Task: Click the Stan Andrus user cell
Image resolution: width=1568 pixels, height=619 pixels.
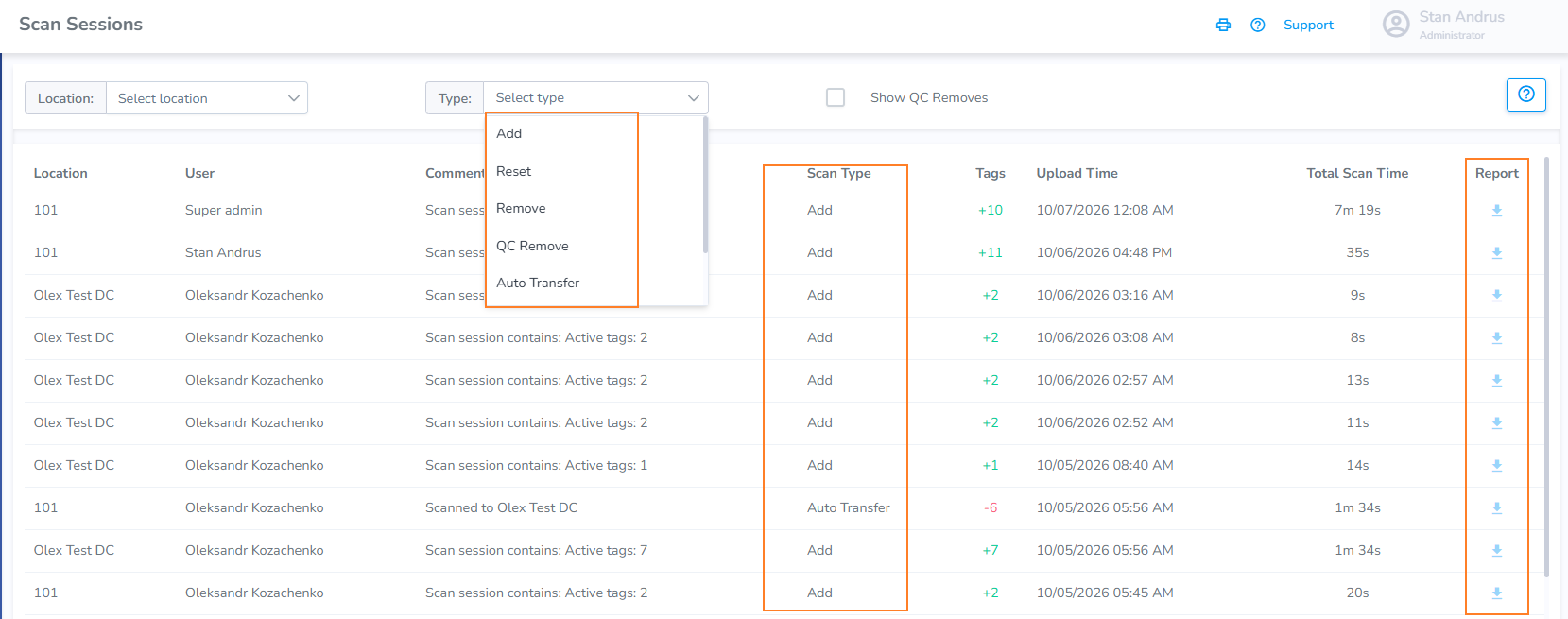Action: [x=223, y=252]
